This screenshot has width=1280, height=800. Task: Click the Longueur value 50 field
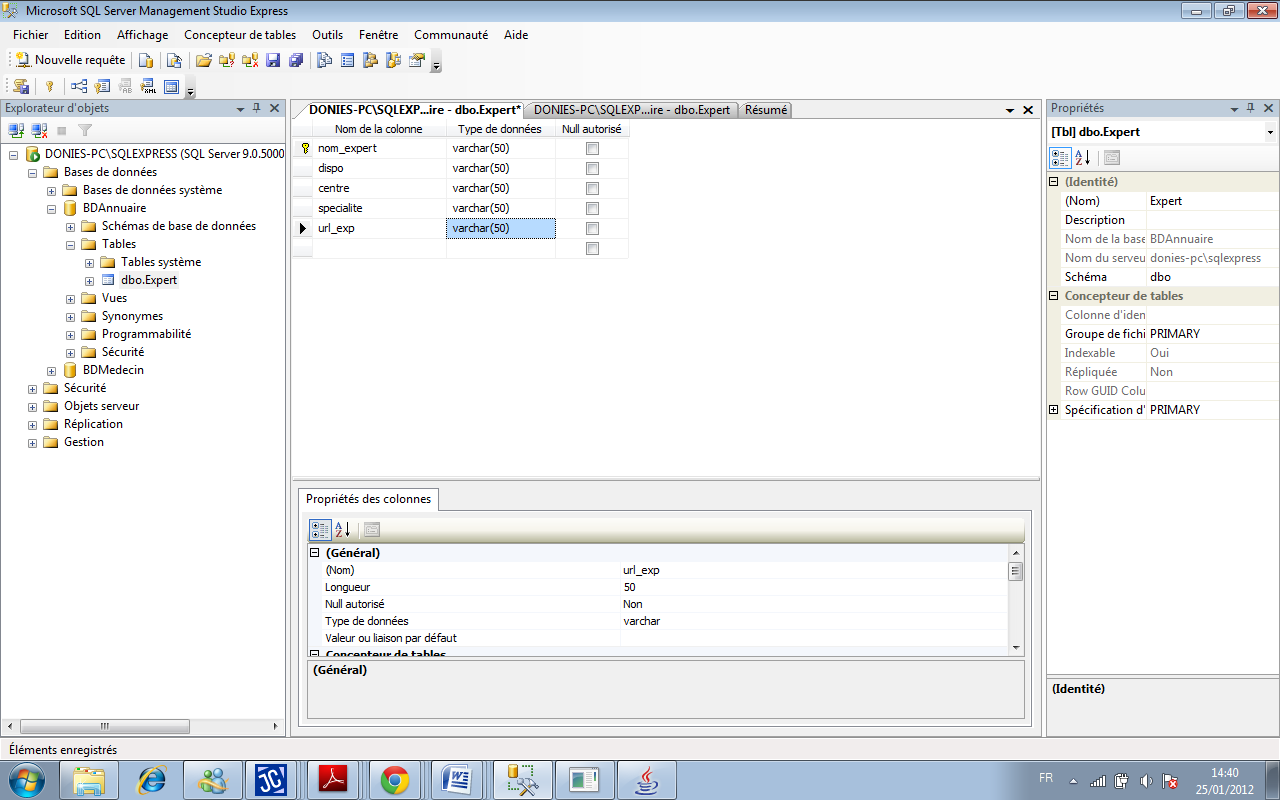click(x=813, y=587)
